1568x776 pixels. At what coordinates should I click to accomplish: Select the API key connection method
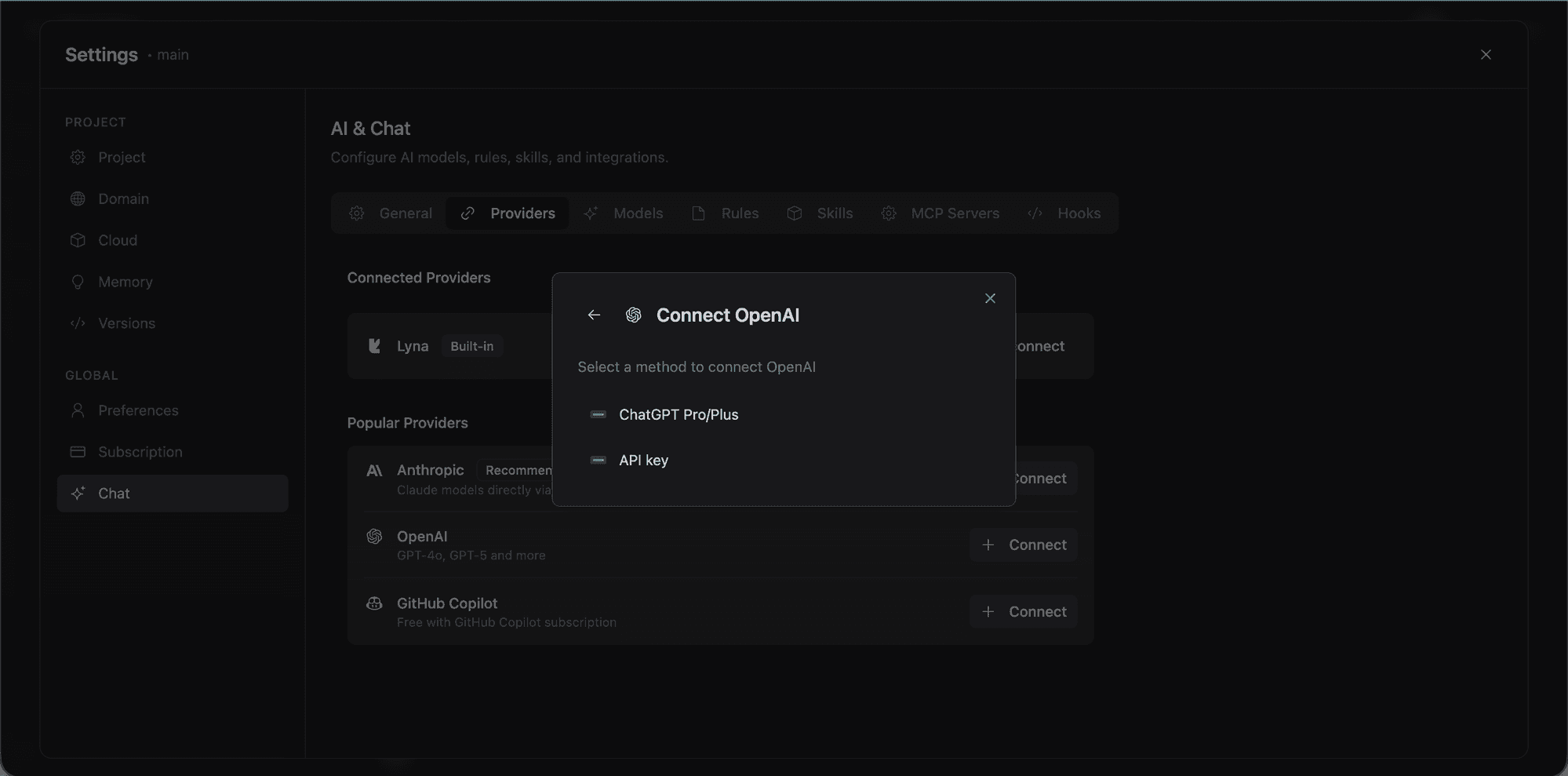[x=643, y=460]
